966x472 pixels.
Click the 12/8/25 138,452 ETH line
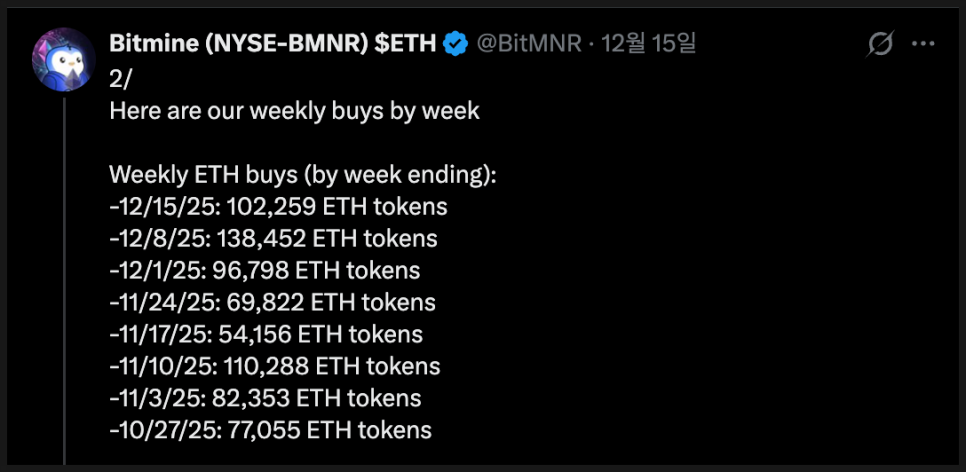pyautogui.click(x=273, y=239)
